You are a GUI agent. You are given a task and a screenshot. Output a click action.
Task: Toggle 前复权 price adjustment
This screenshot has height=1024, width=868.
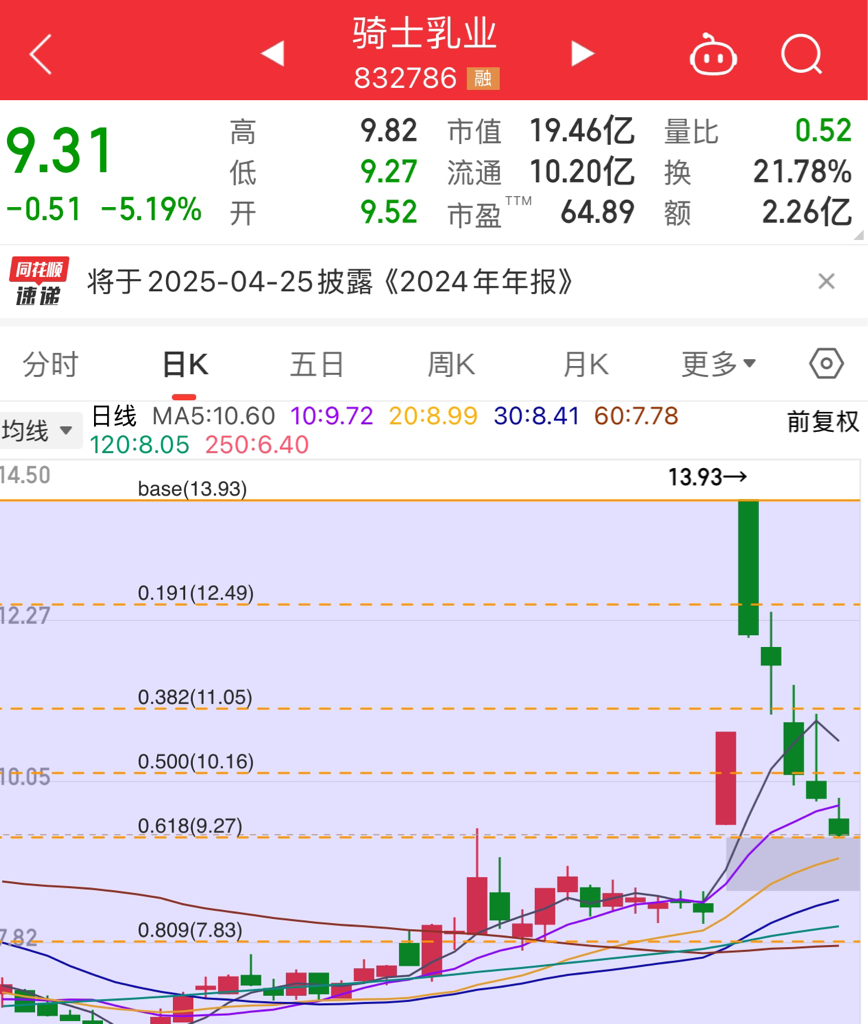[823, 422]
